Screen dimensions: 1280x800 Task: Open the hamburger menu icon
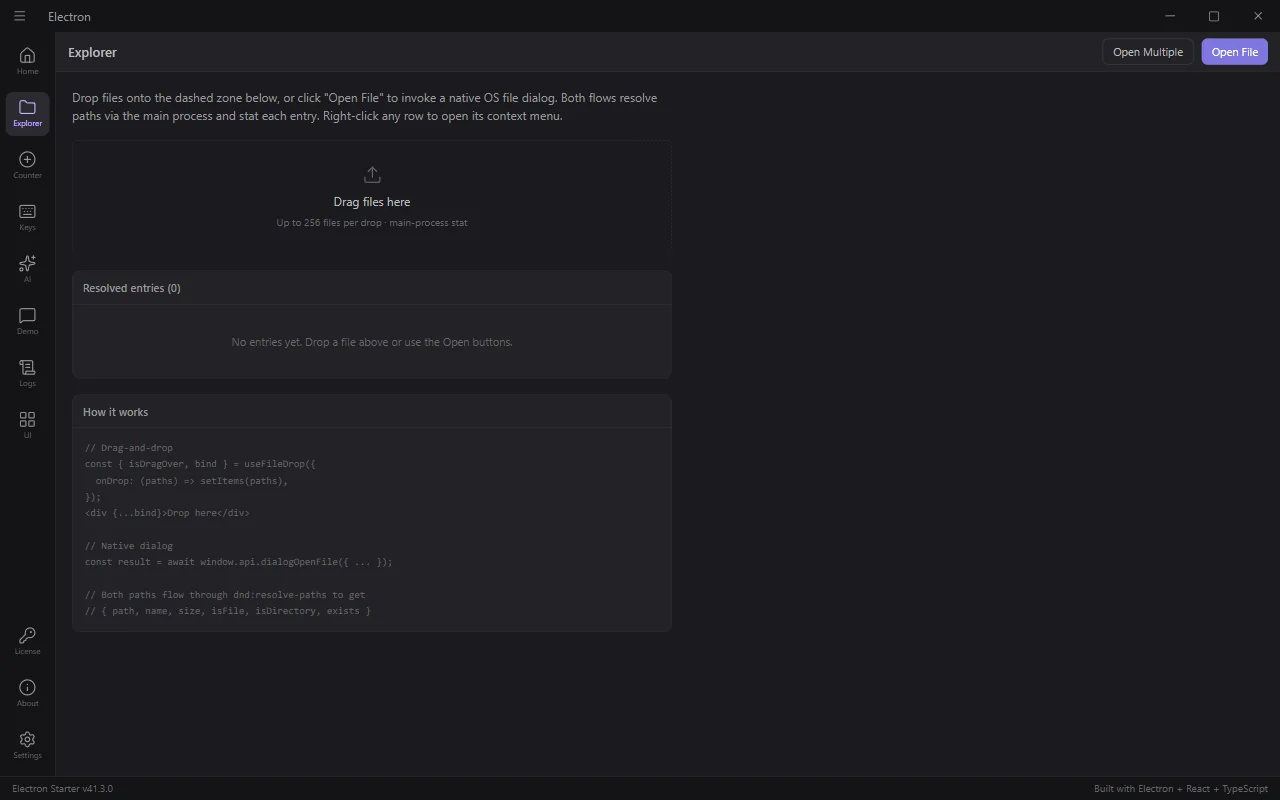(x=19, y=16)
